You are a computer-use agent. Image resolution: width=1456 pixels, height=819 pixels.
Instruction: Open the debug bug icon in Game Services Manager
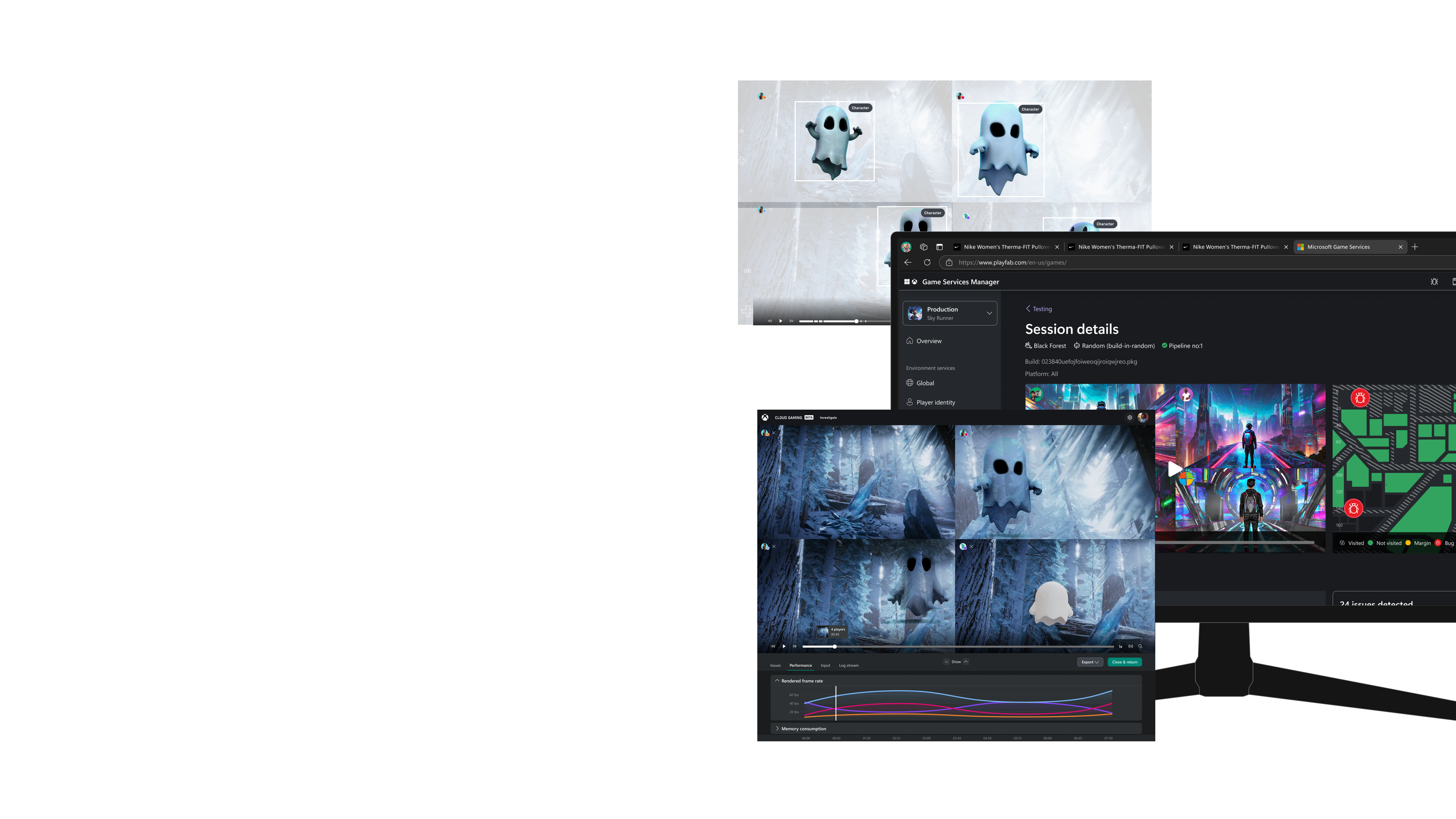pyautogui.click(x=1434, y=281)
